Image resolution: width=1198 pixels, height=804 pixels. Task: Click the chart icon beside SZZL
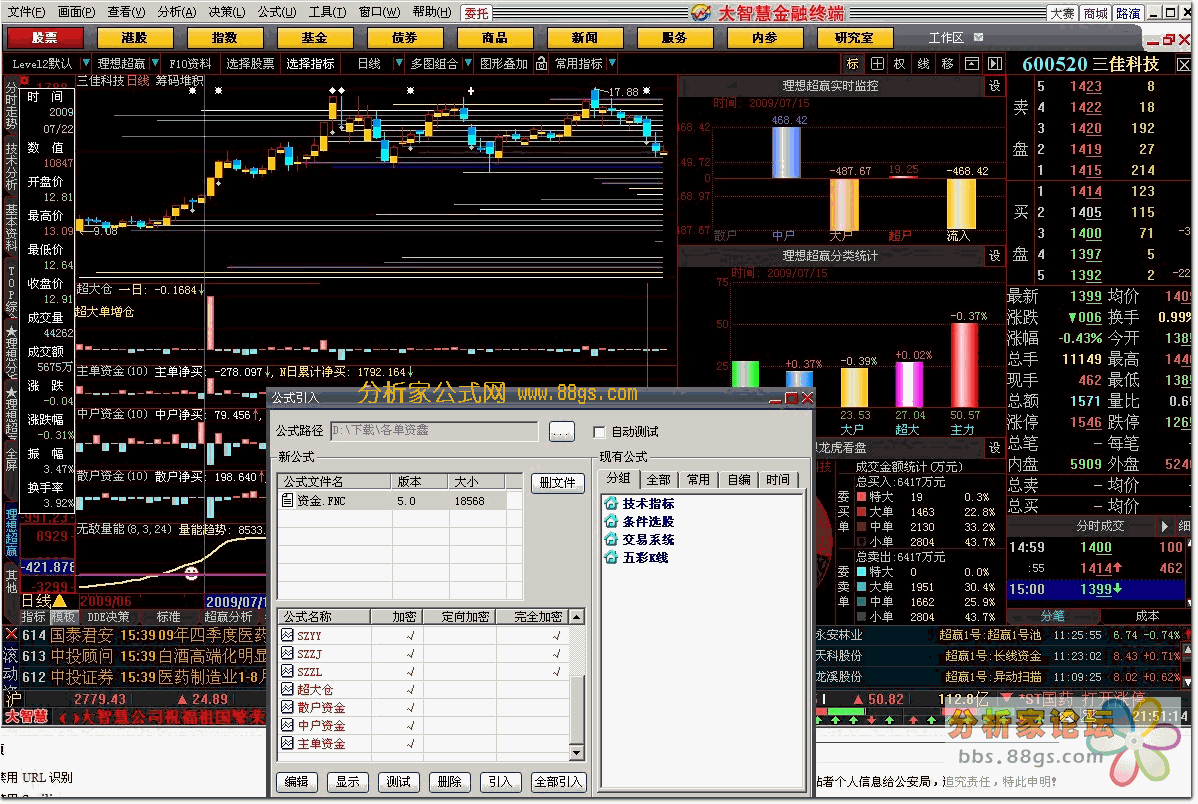(x=287, y=671)
